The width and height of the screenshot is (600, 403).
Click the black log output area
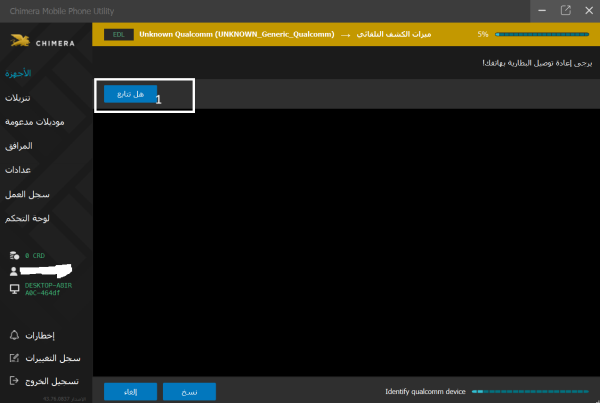point(346,242)
